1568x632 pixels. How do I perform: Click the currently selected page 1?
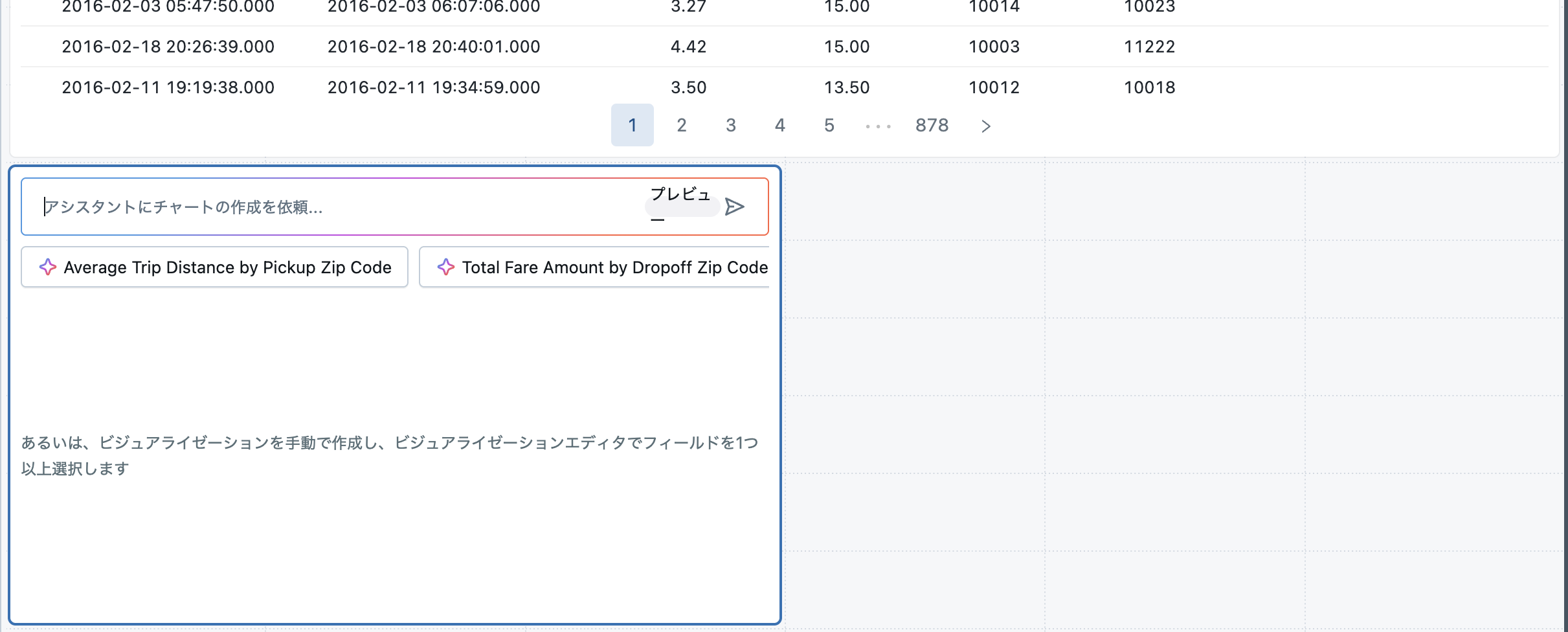632,126
